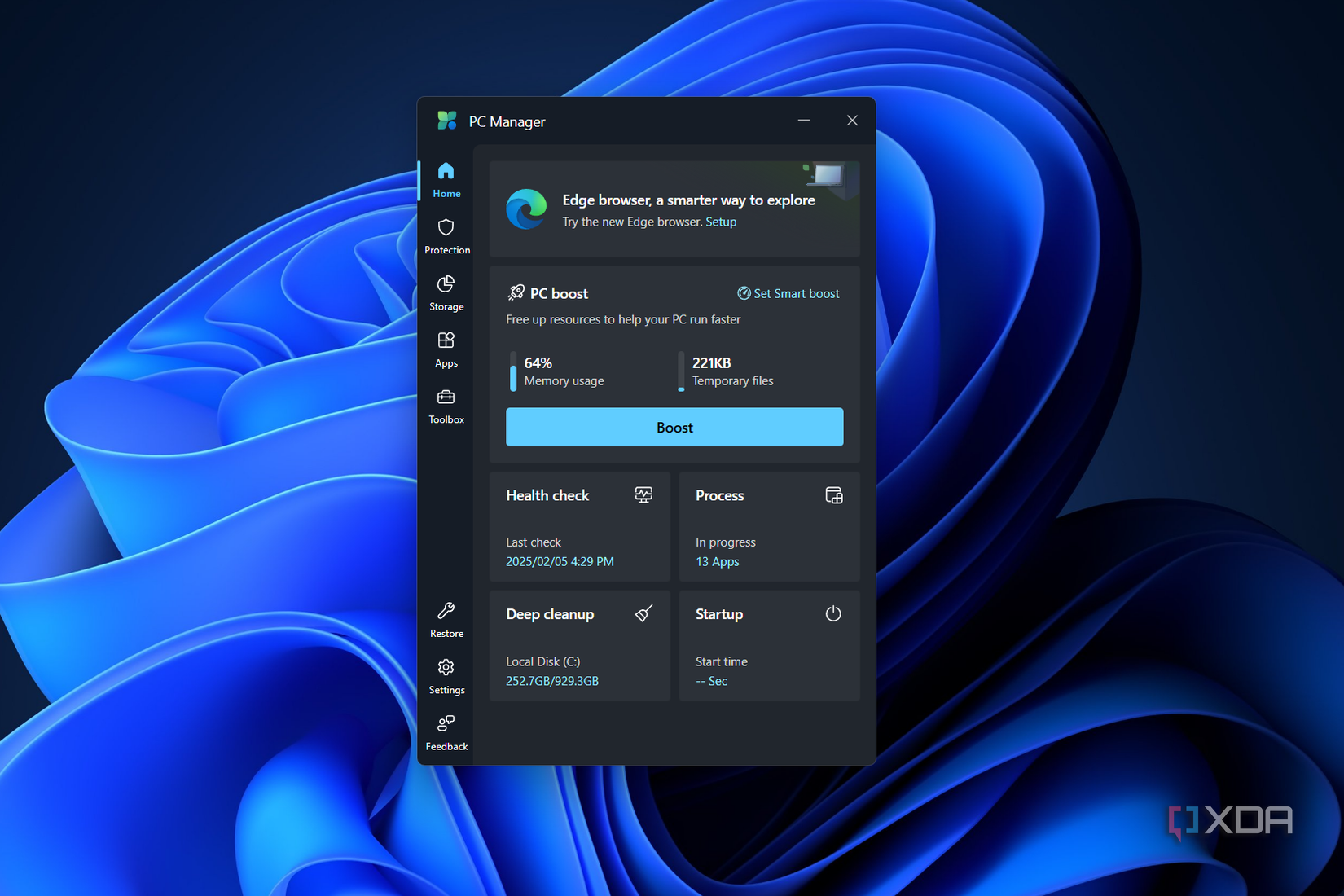
Task: Open Set Smart boost options
Action: [x=788, y=293]
